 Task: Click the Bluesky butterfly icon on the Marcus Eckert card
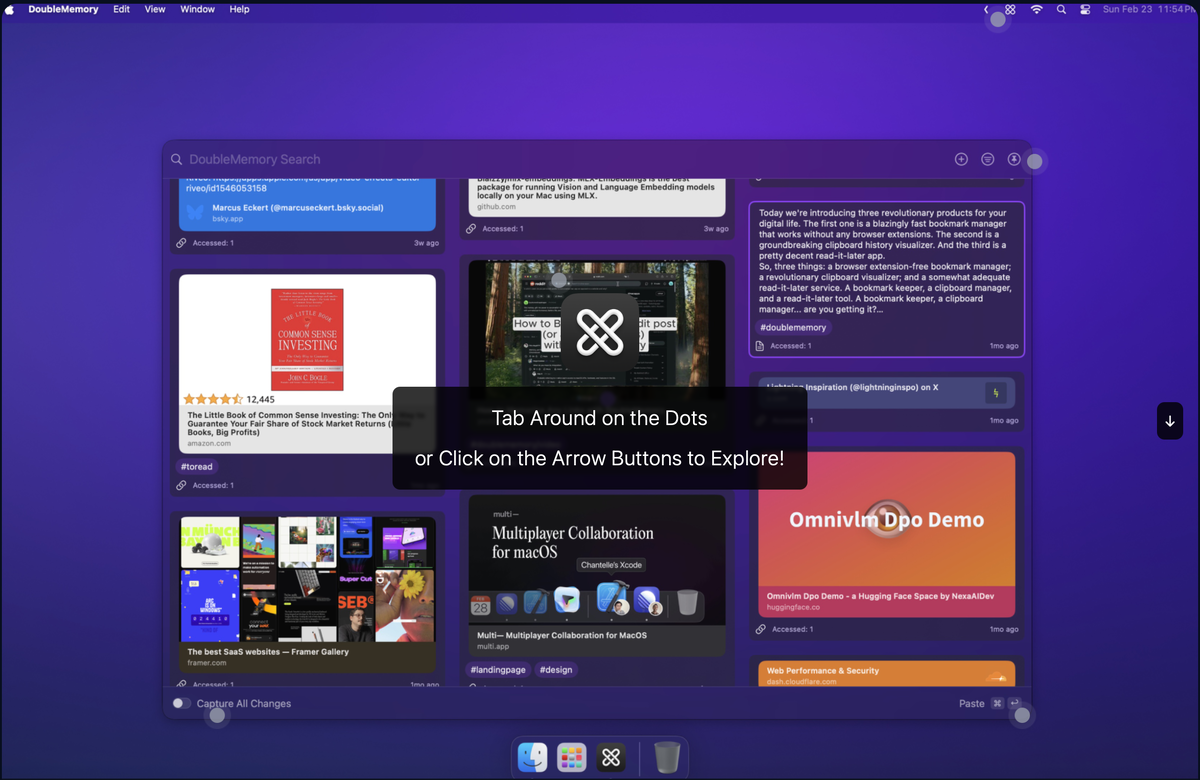pyautogui.click(x=195, y=212)
